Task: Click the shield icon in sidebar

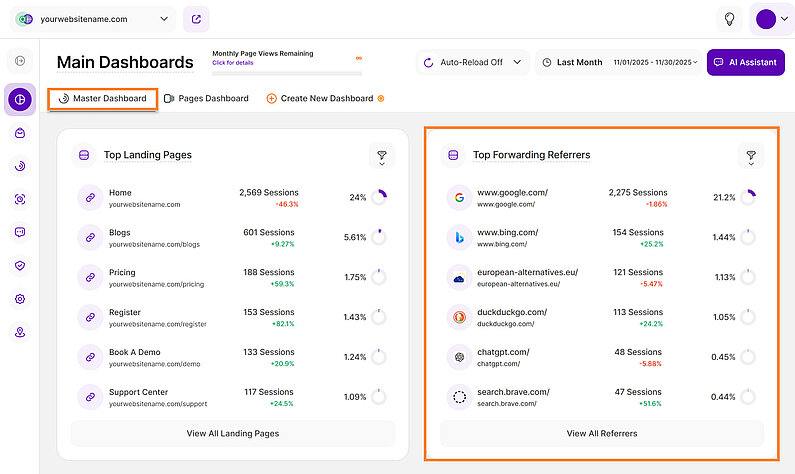Action: 20,265
